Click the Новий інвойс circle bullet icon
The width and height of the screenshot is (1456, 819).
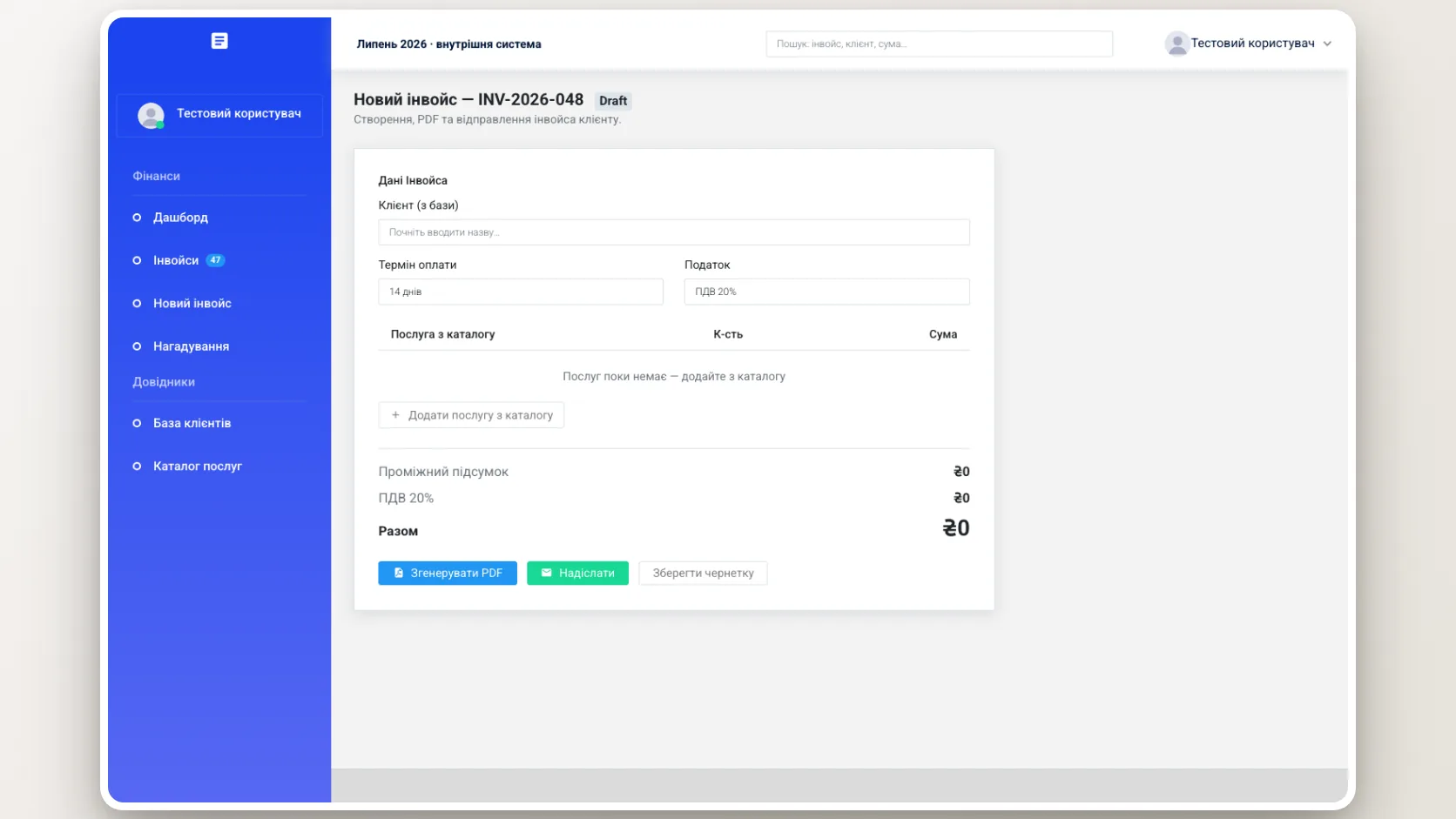(x=137, y=304)
